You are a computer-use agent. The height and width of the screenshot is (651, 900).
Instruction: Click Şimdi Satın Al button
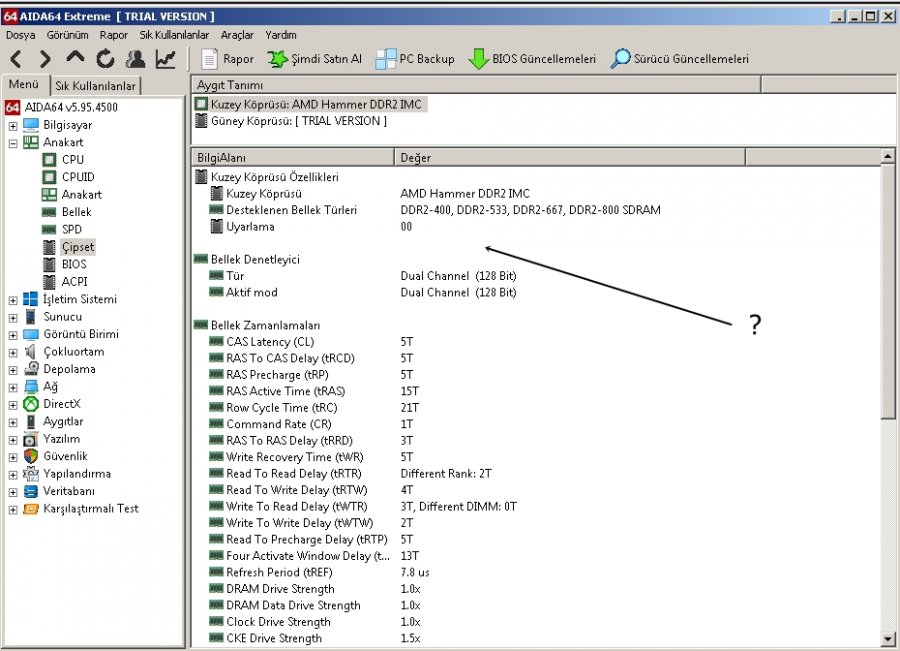pos(314,59)
